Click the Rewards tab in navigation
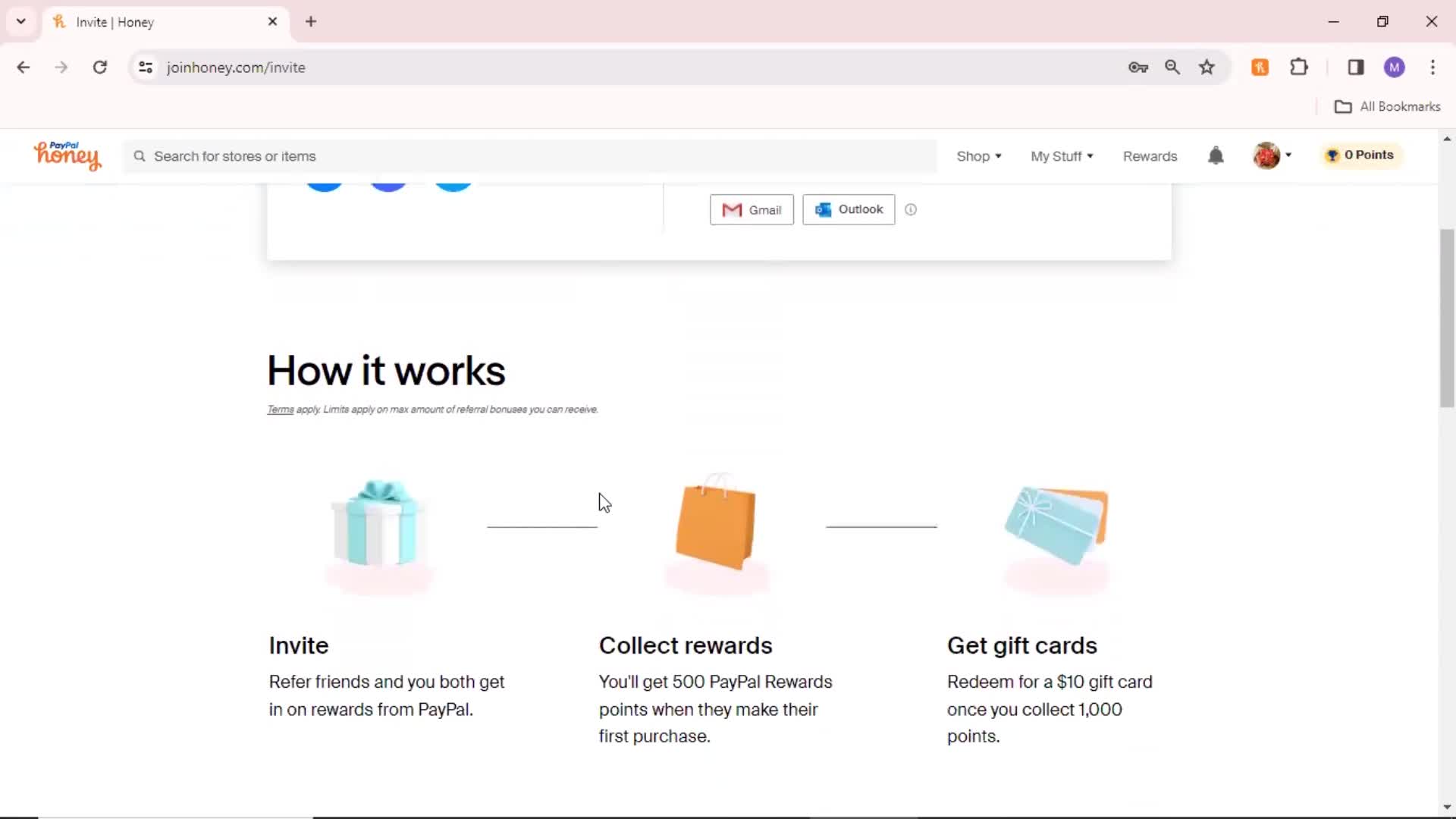Image resolution: width=1456 pixels, height=819 pixels. click(x=1150, y=156)
